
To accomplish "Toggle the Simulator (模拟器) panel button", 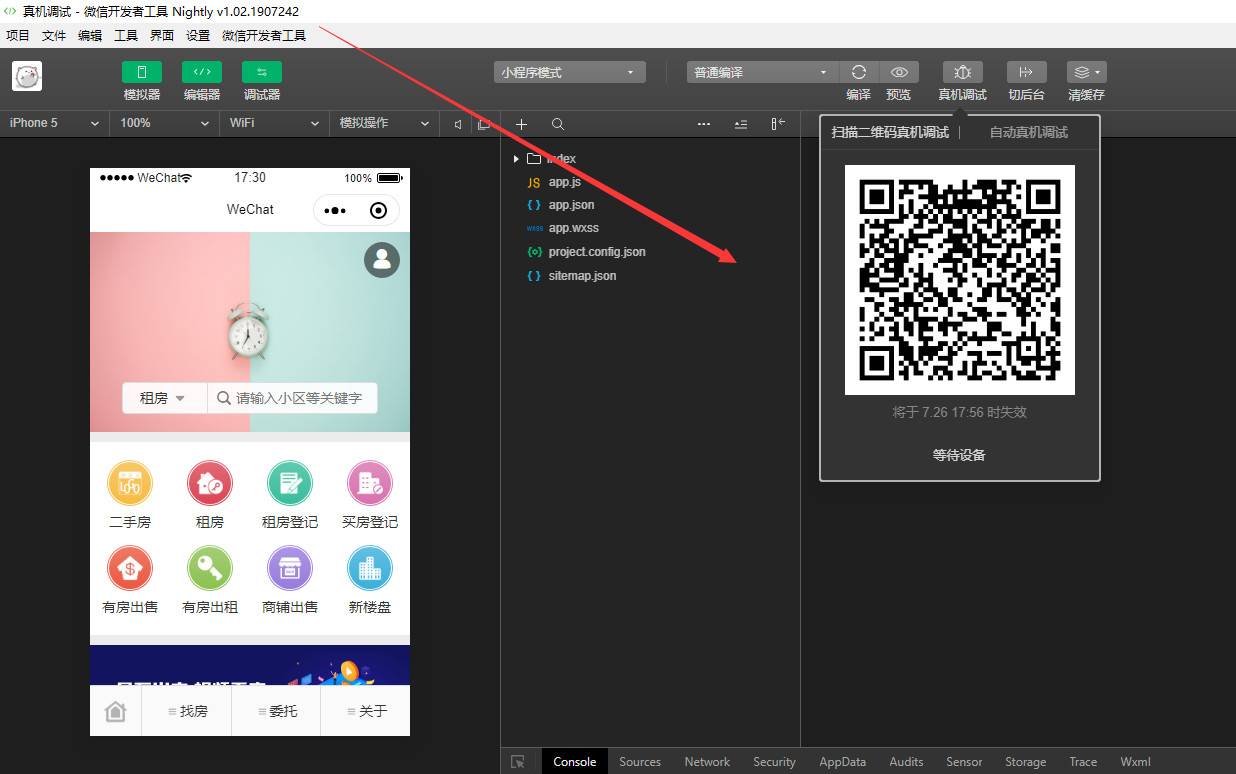I will coord(142,72).
